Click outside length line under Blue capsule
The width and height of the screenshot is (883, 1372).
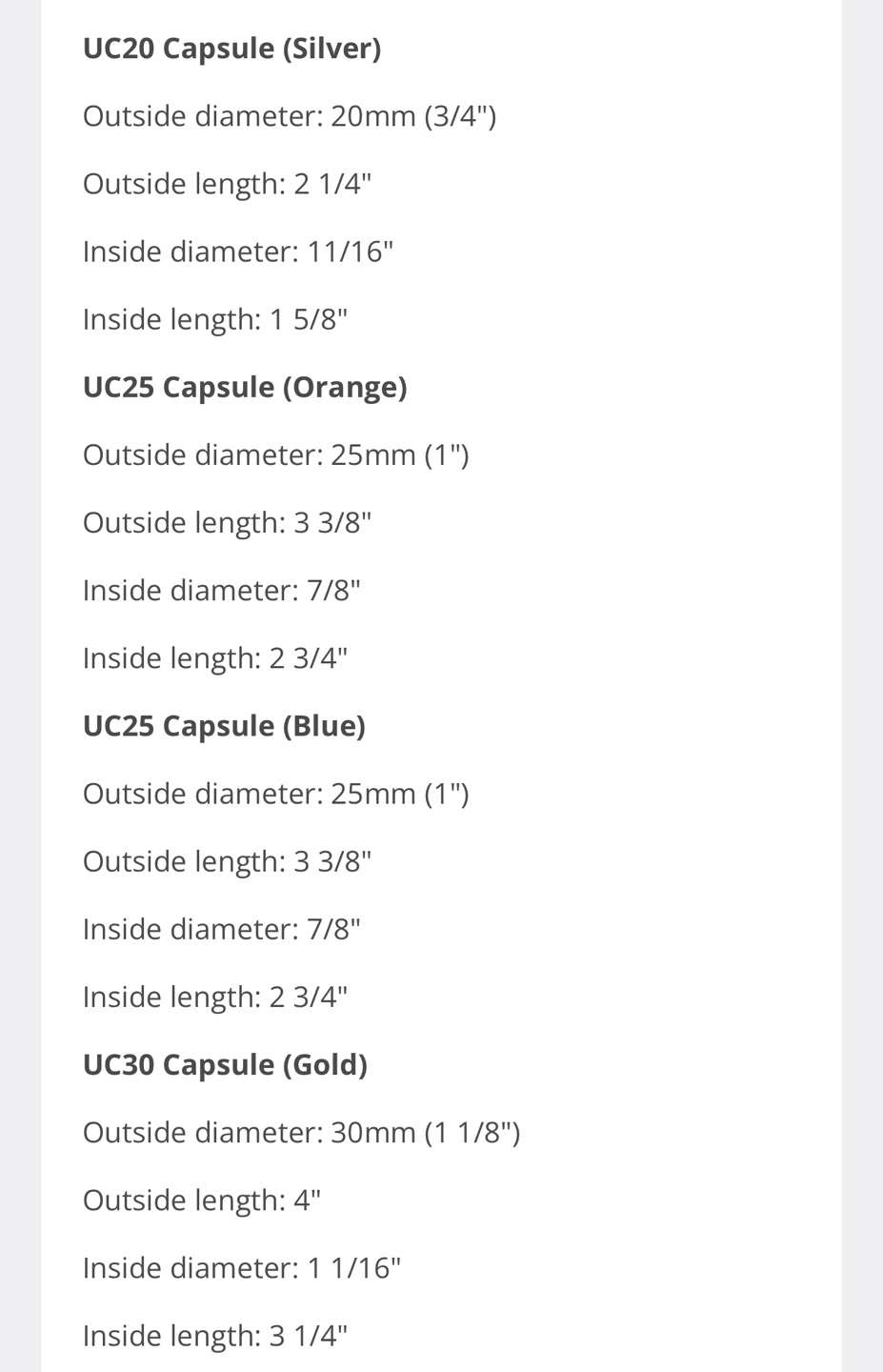tap(227, 861)
